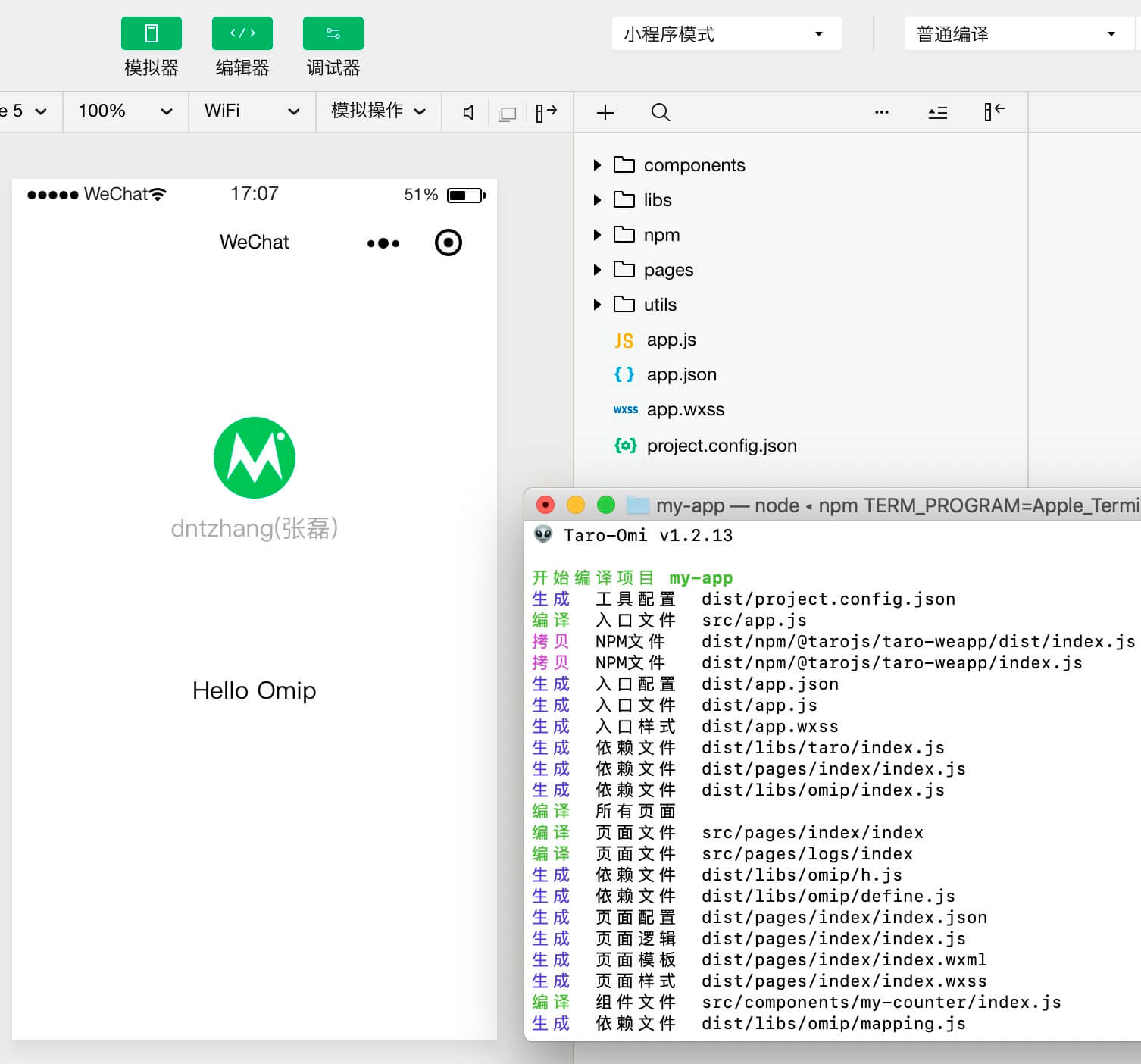The width and height of the screenshot is (1141, 1064).
Task: Toggle the 模拟器 simulator panel button
Action: pyautogui.click(x=151, y=33)
